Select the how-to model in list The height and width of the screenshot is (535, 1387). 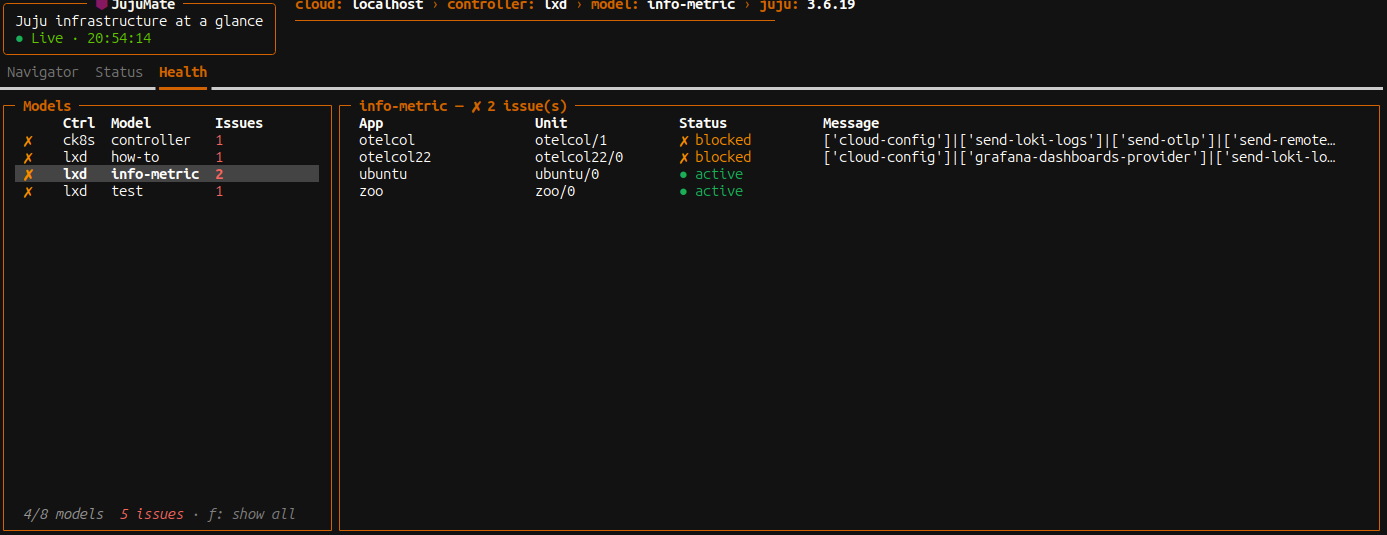coord(135,158)
